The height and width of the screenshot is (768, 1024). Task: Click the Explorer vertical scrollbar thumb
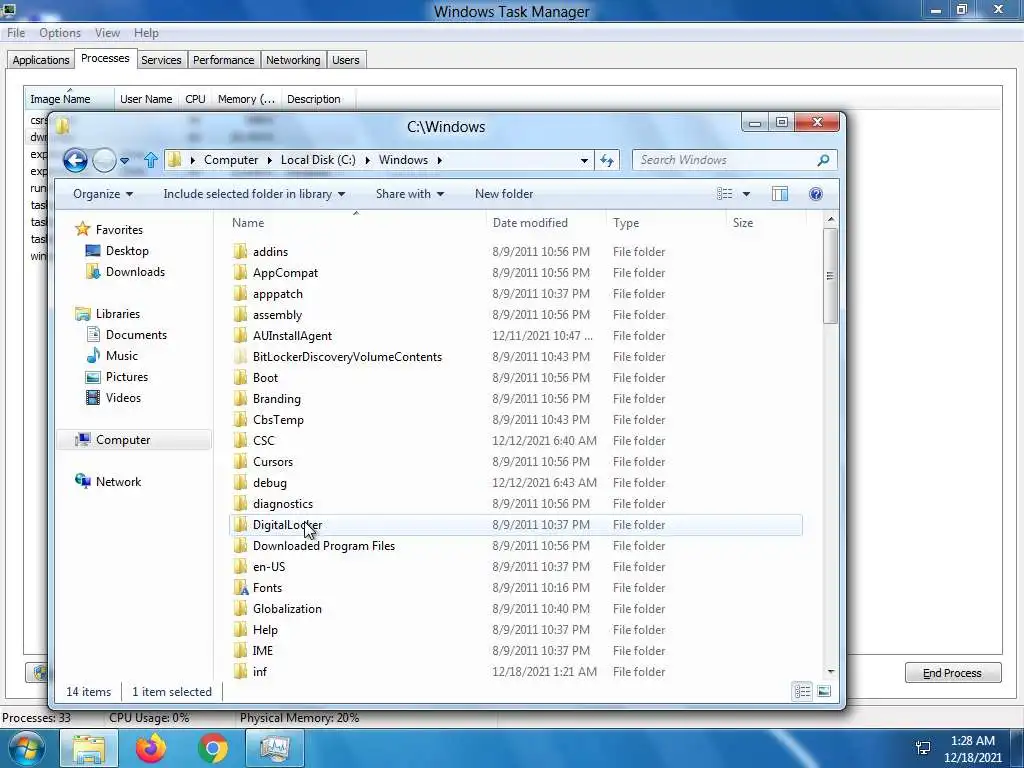830,276
